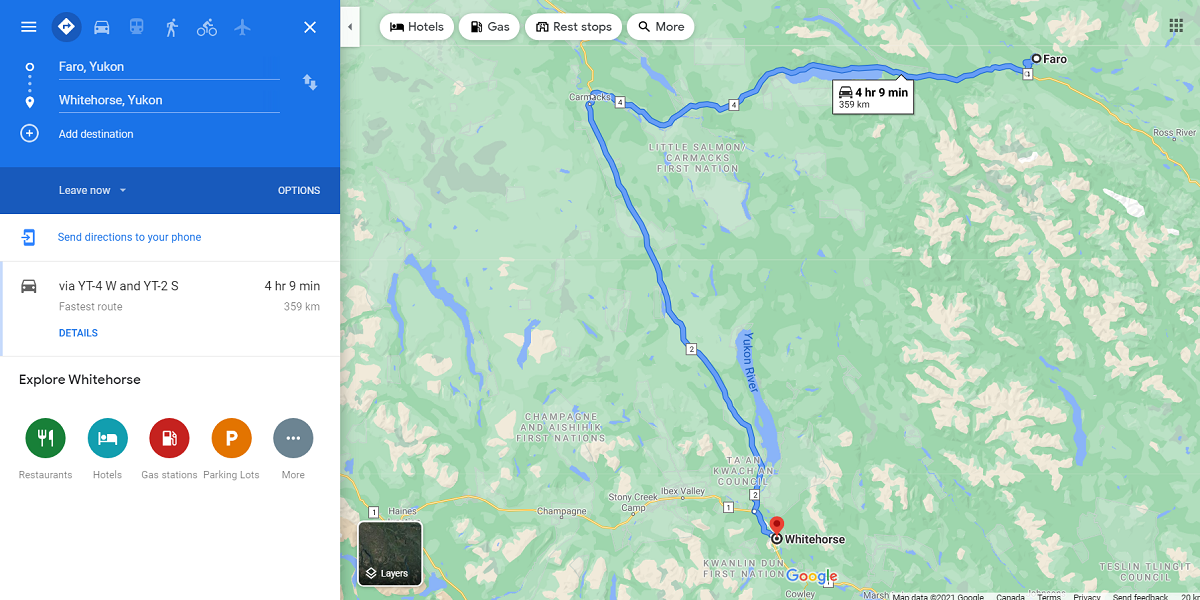Choose walking travel mode
This screenshot has height=600, width=1200.
[172, 27]
